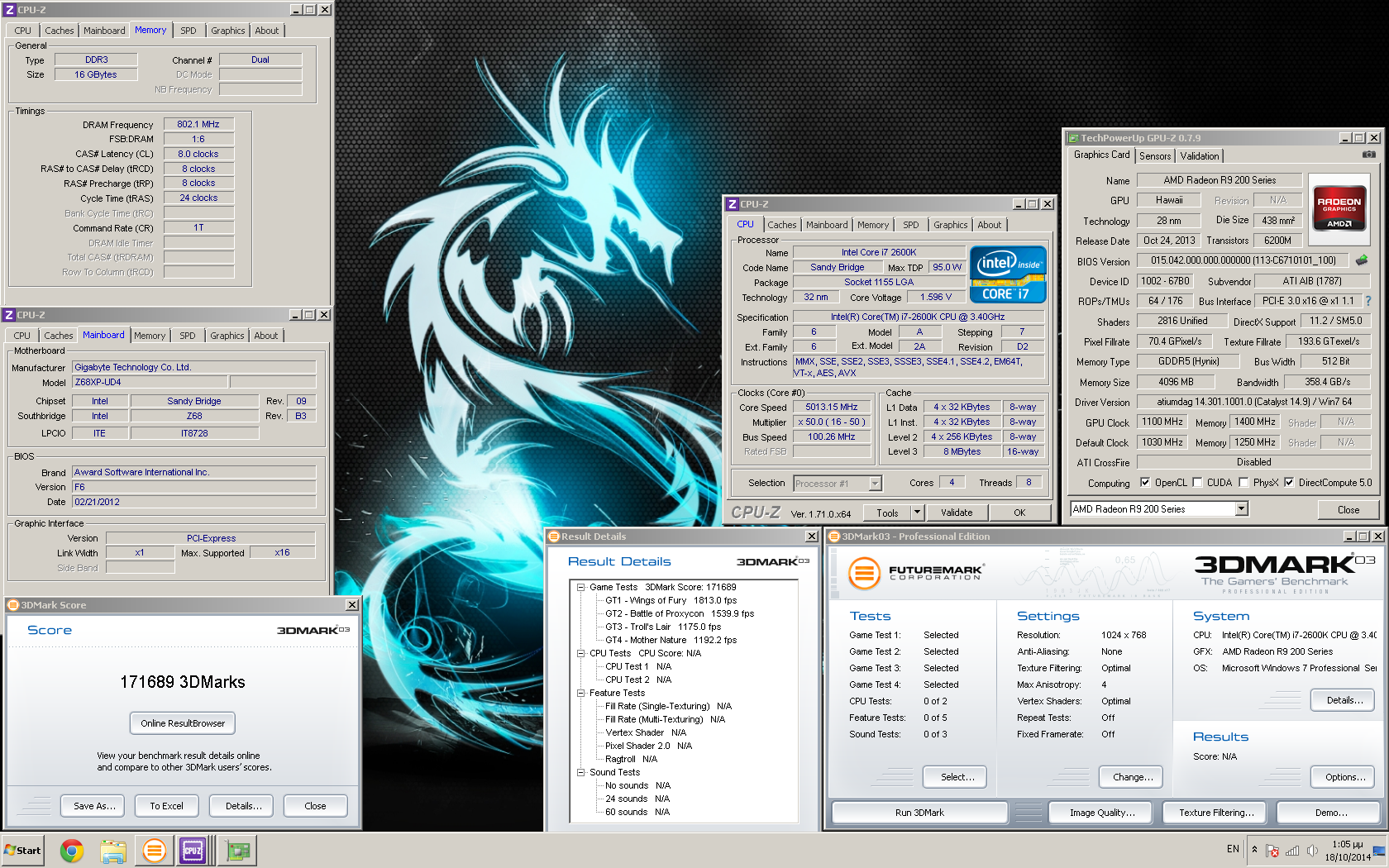Click the Validate button in CPU-Z
The image size is (1389, 868).
(957, 513)
